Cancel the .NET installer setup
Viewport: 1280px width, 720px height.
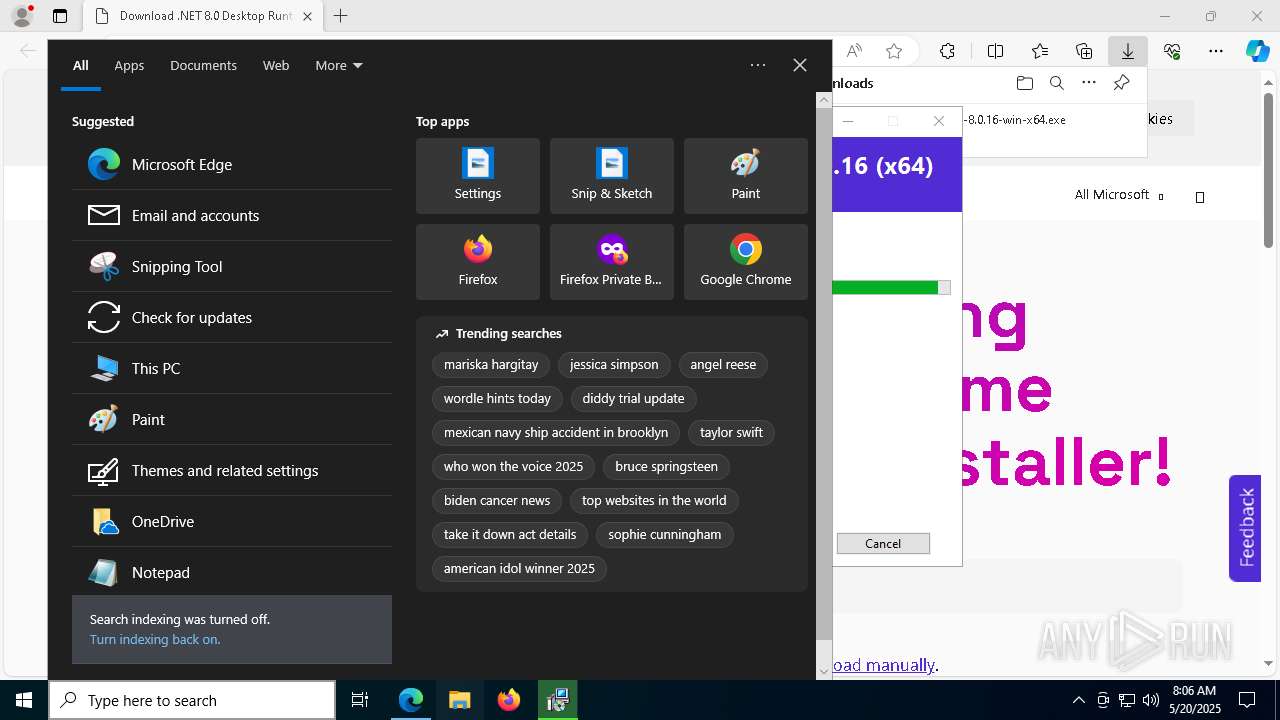pos(883,543)
